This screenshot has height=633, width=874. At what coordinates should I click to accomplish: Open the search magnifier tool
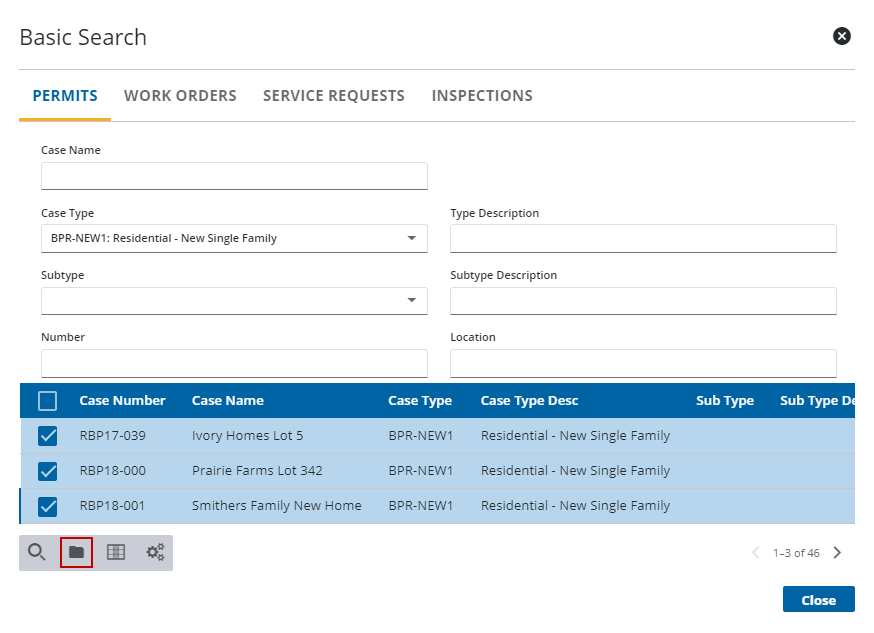coord(37,552)
